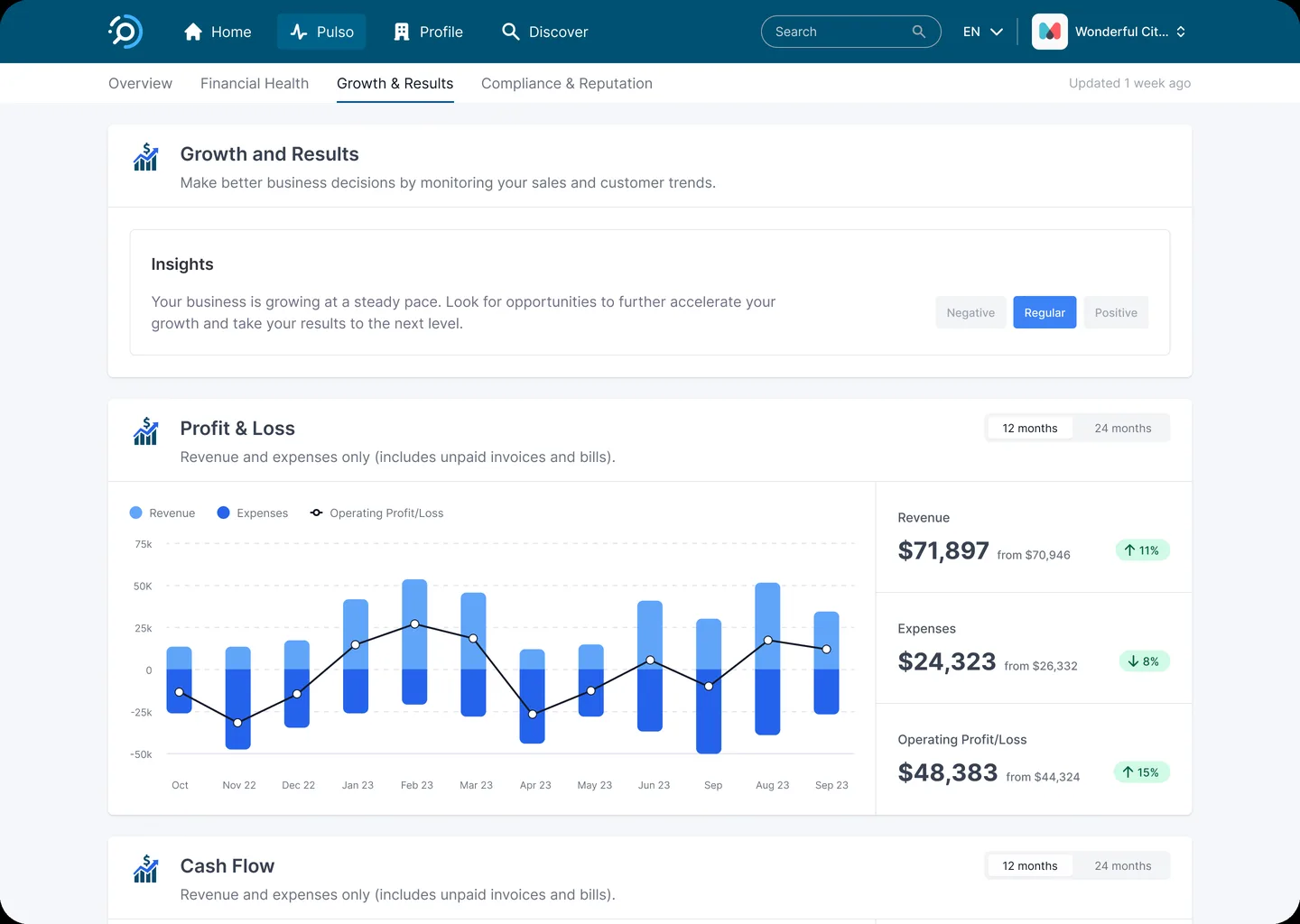Click the Aug 23 profit line point
Image resolution: width=1300 pixels, height=924 pixels.
[x=768, y=641]
